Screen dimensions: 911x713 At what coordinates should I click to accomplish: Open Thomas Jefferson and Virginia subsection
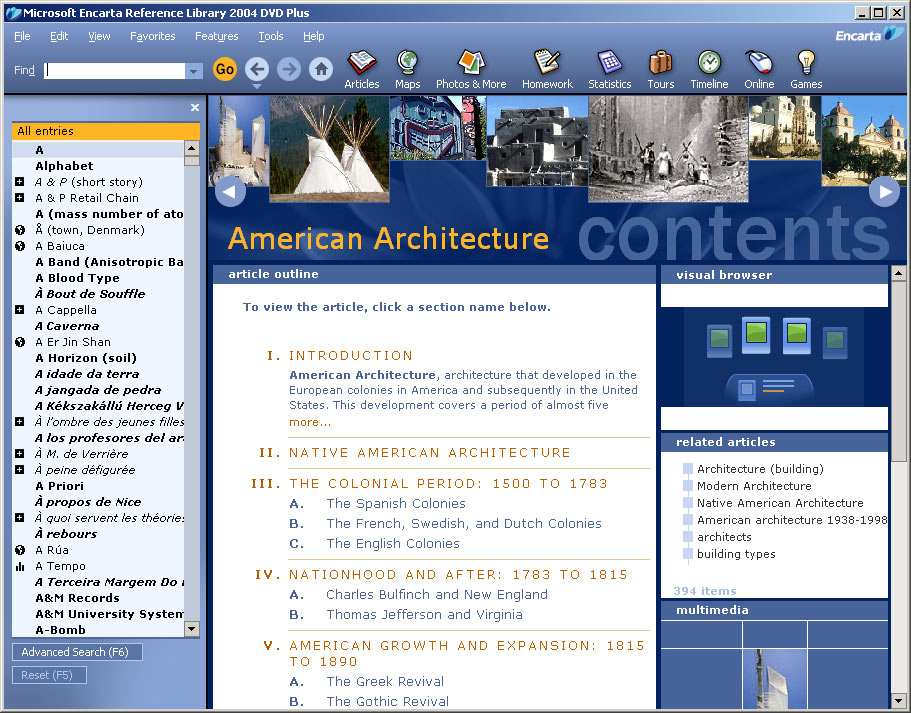click(x=424, y=615)
